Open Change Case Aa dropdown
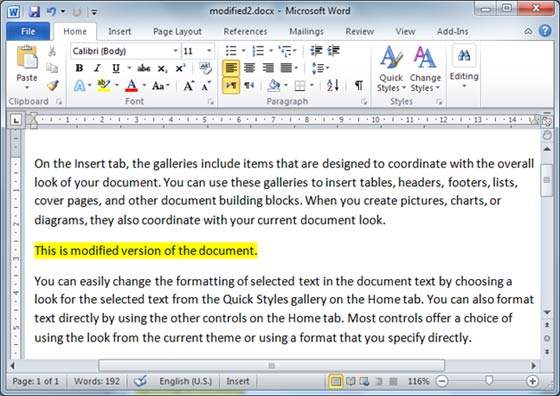560x396 pixels. click(x=160, y=86)
